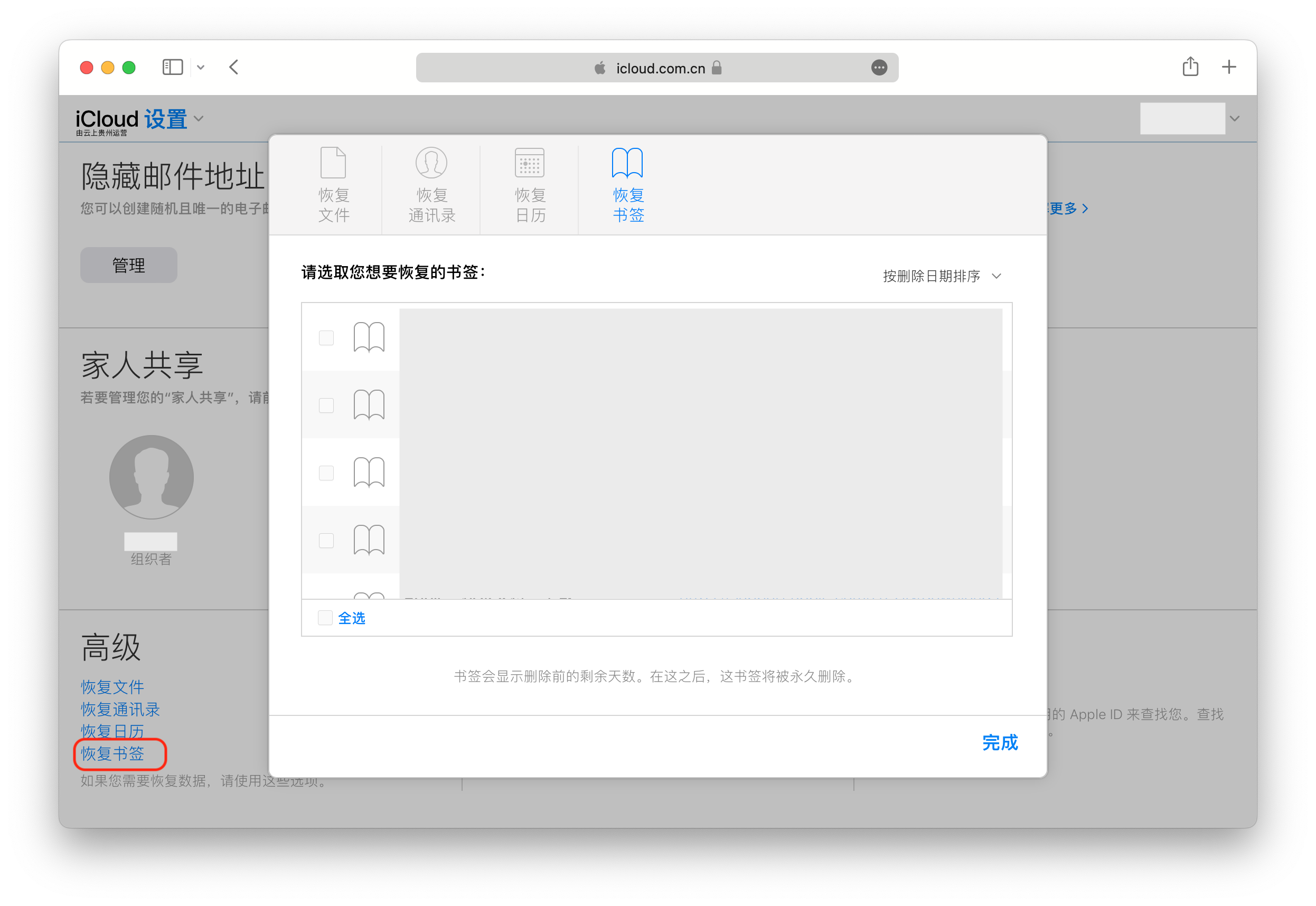Screen dimensions: 1316x906
Task: Click the Done (完成) button
Action: [1000, 742]
